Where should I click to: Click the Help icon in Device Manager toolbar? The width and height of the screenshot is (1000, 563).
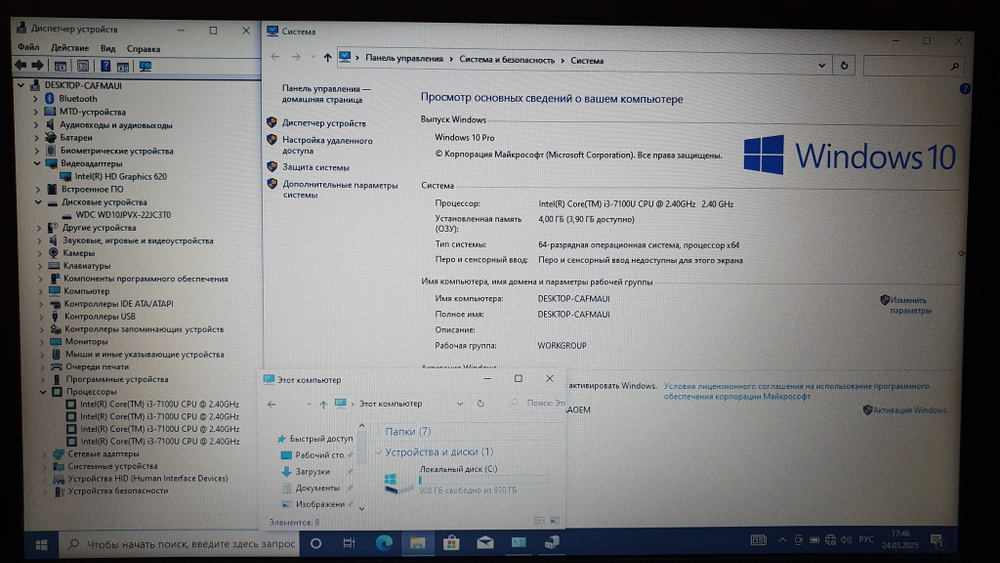pos(105,66)
